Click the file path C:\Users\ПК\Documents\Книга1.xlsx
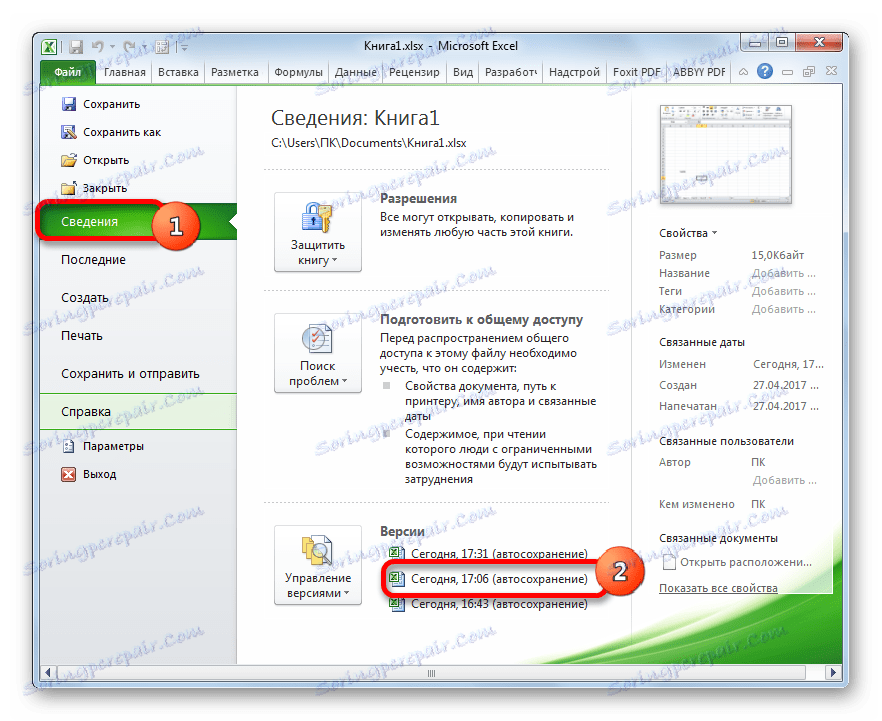Image resolution: width=882 pixels, height=721 pixels. point(368,143)
